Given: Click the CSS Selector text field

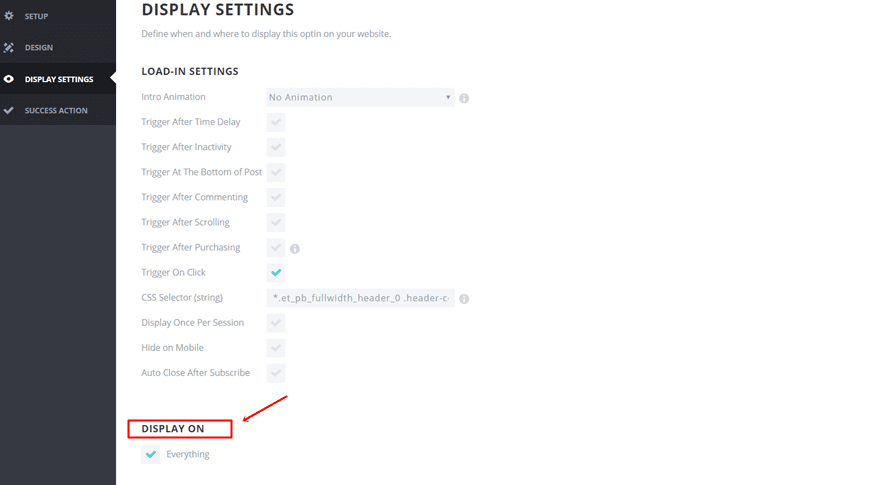Looking at the screenshot, I should click(360, 298).
